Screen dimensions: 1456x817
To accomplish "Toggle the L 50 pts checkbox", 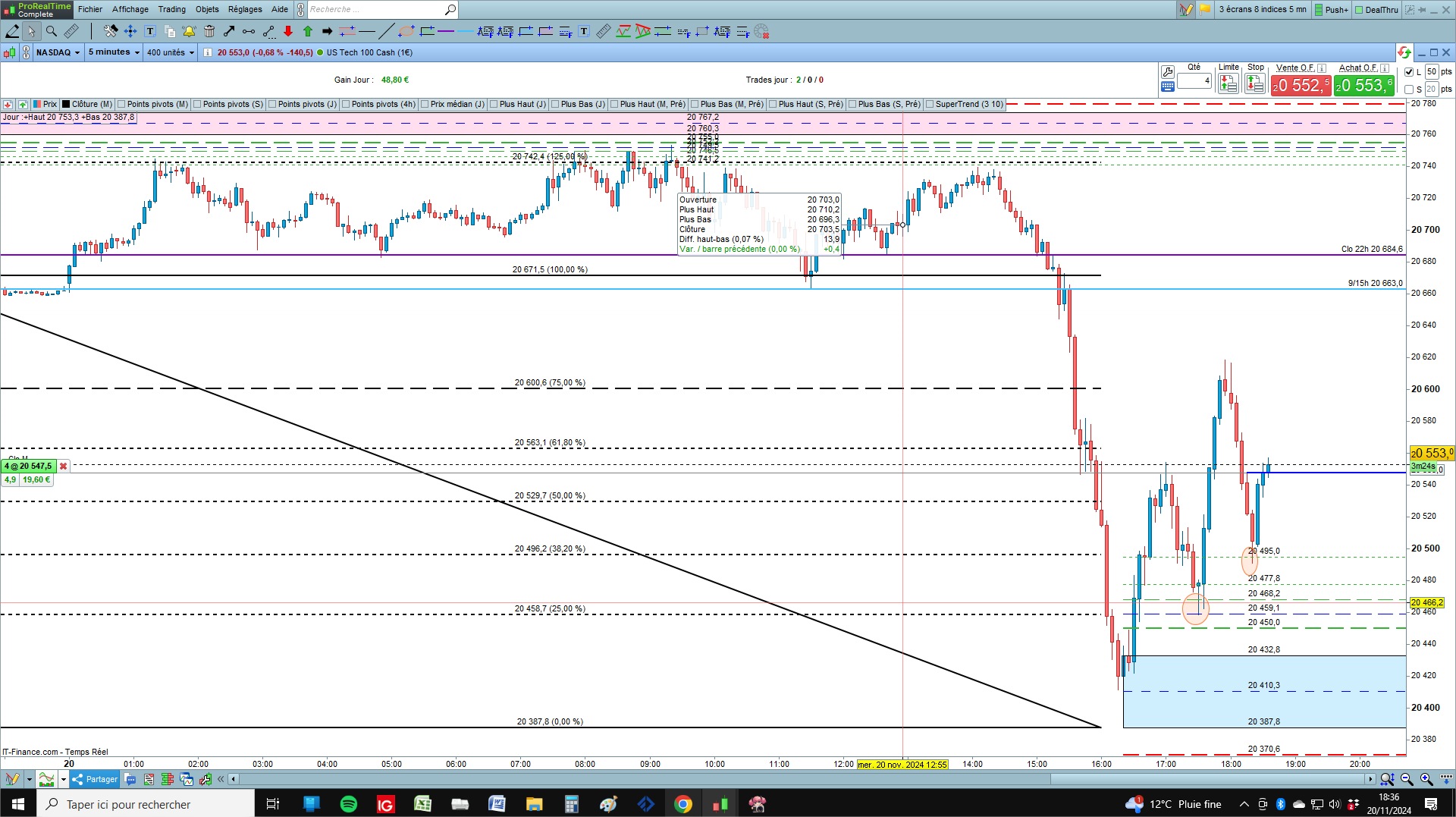I will [x=1409, y=72].
